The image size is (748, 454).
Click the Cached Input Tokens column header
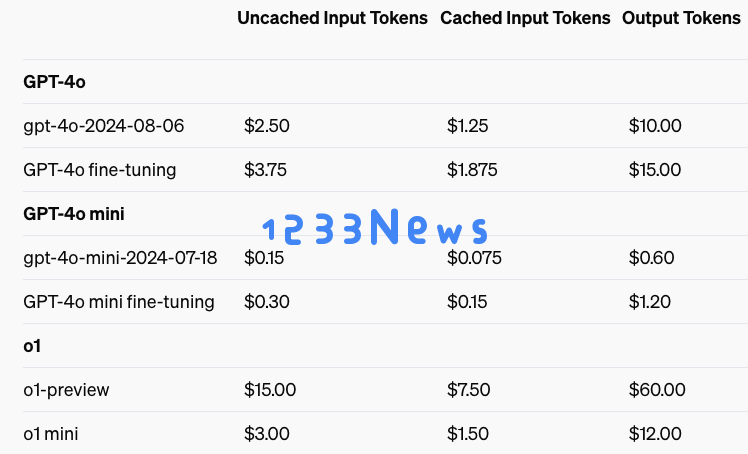click(525, 18)
